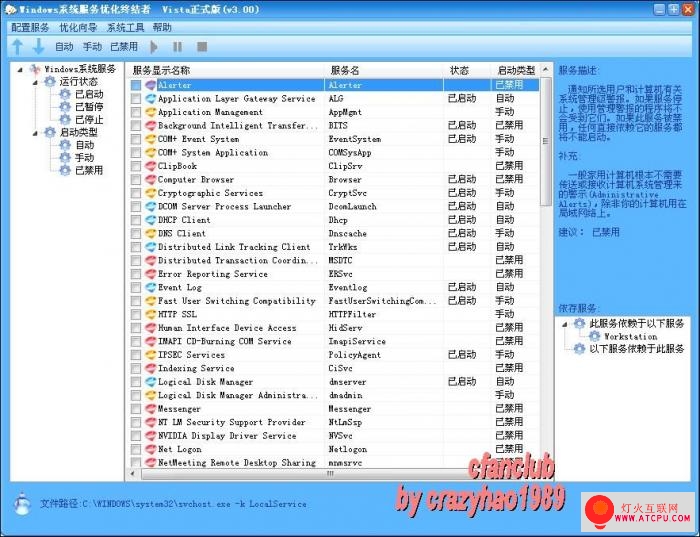Collapse the 启动类型 tree node
The height and width of the screenshot is (537, 700).
point(35,133)
